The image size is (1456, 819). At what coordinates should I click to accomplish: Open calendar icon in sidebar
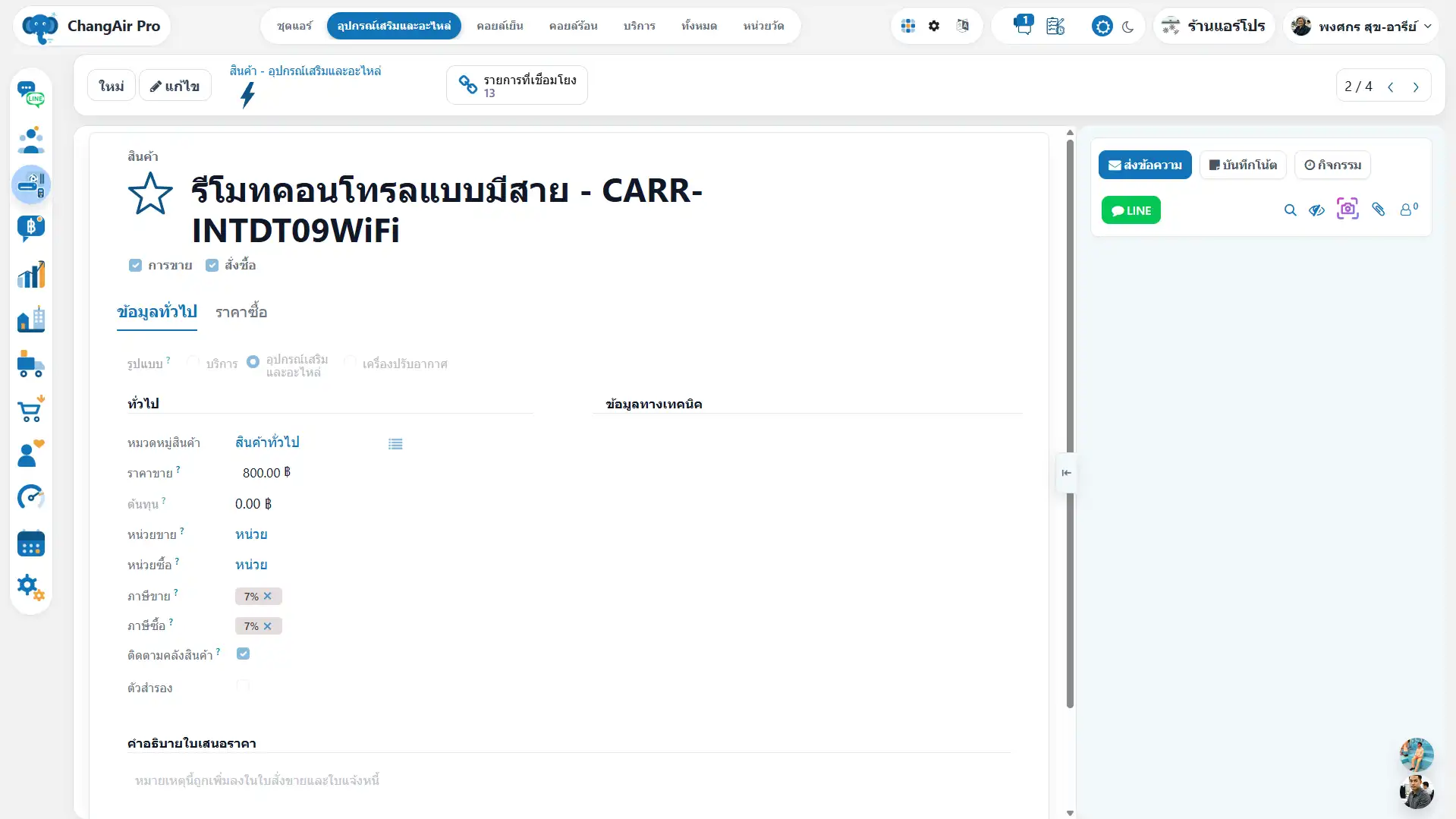pos(31,543)
